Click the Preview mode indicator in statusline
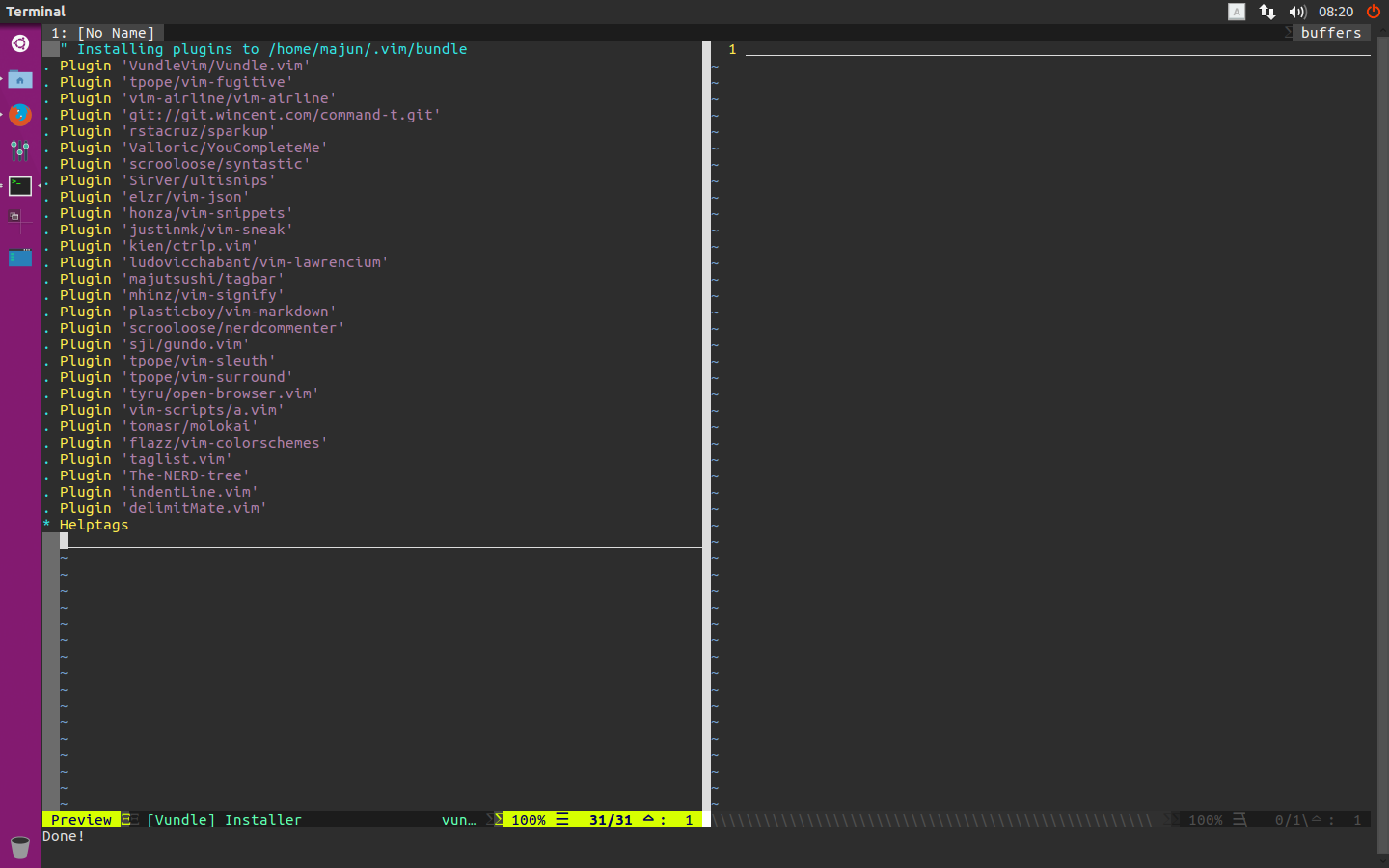The height and width of the screenshot is (868, 1389). [81, 820]
